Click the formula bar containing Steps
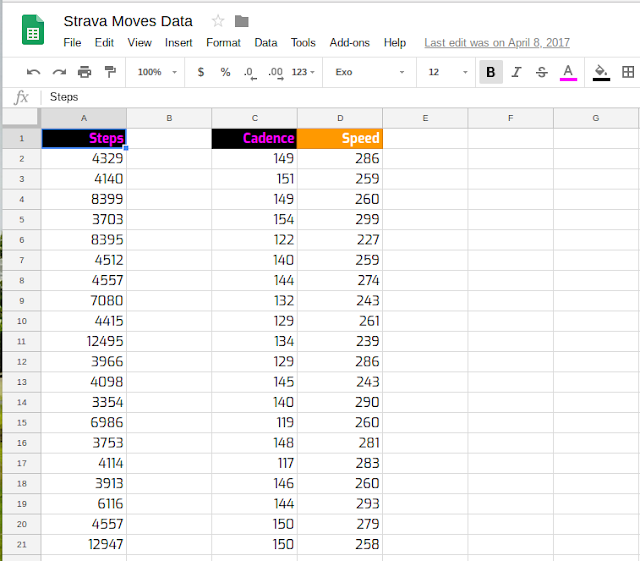640x561 pixels. (340, 97)
